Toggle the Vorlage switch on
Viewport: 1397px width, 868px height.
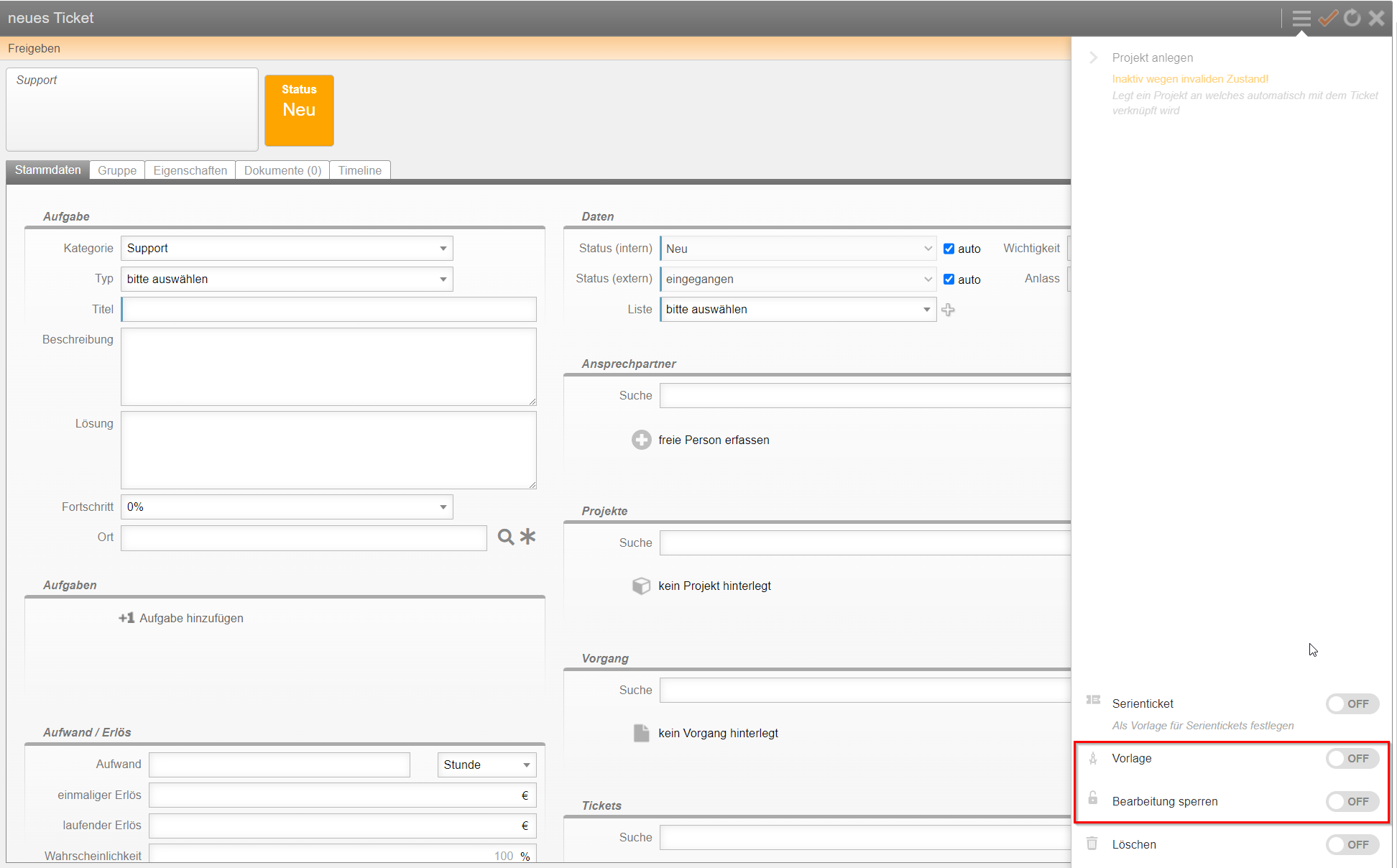[x=1352, y=758]
